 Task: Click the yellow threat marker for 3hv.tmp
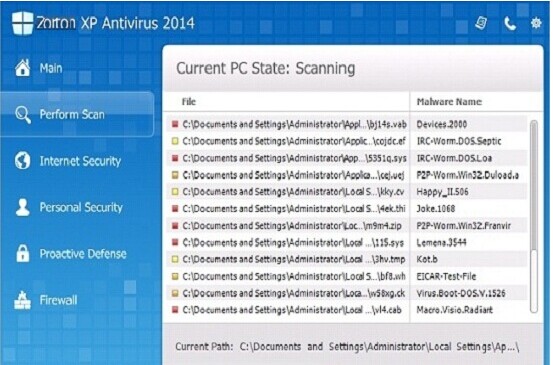[175, 260]
